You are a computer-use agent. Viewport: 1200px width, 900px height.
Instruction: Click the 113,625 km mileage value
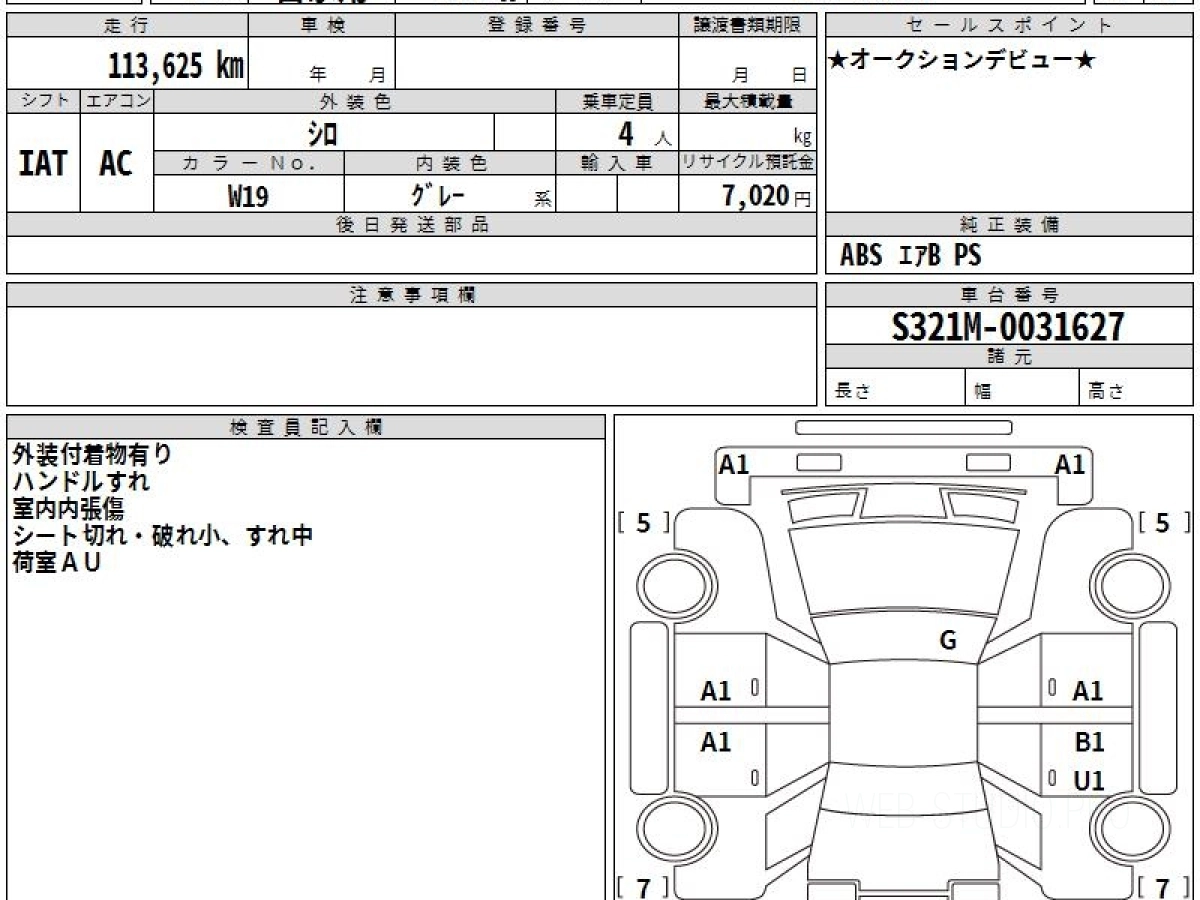tap(176, 66)
